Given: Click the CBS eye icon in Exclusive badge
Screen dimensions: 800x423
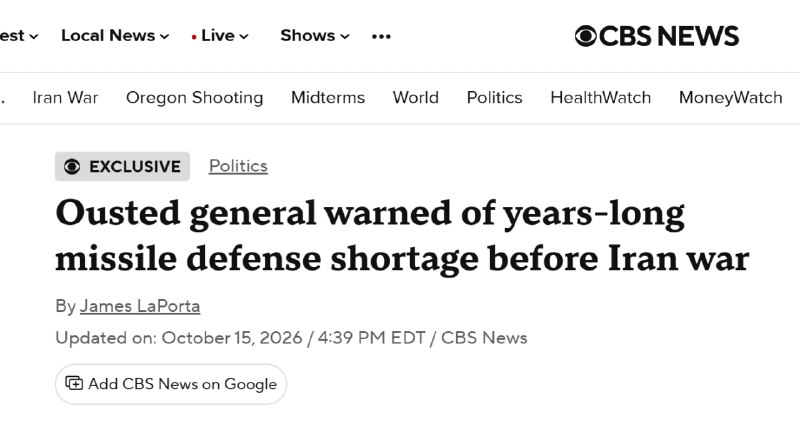Looking at the screenshot, I should point(72,166).
